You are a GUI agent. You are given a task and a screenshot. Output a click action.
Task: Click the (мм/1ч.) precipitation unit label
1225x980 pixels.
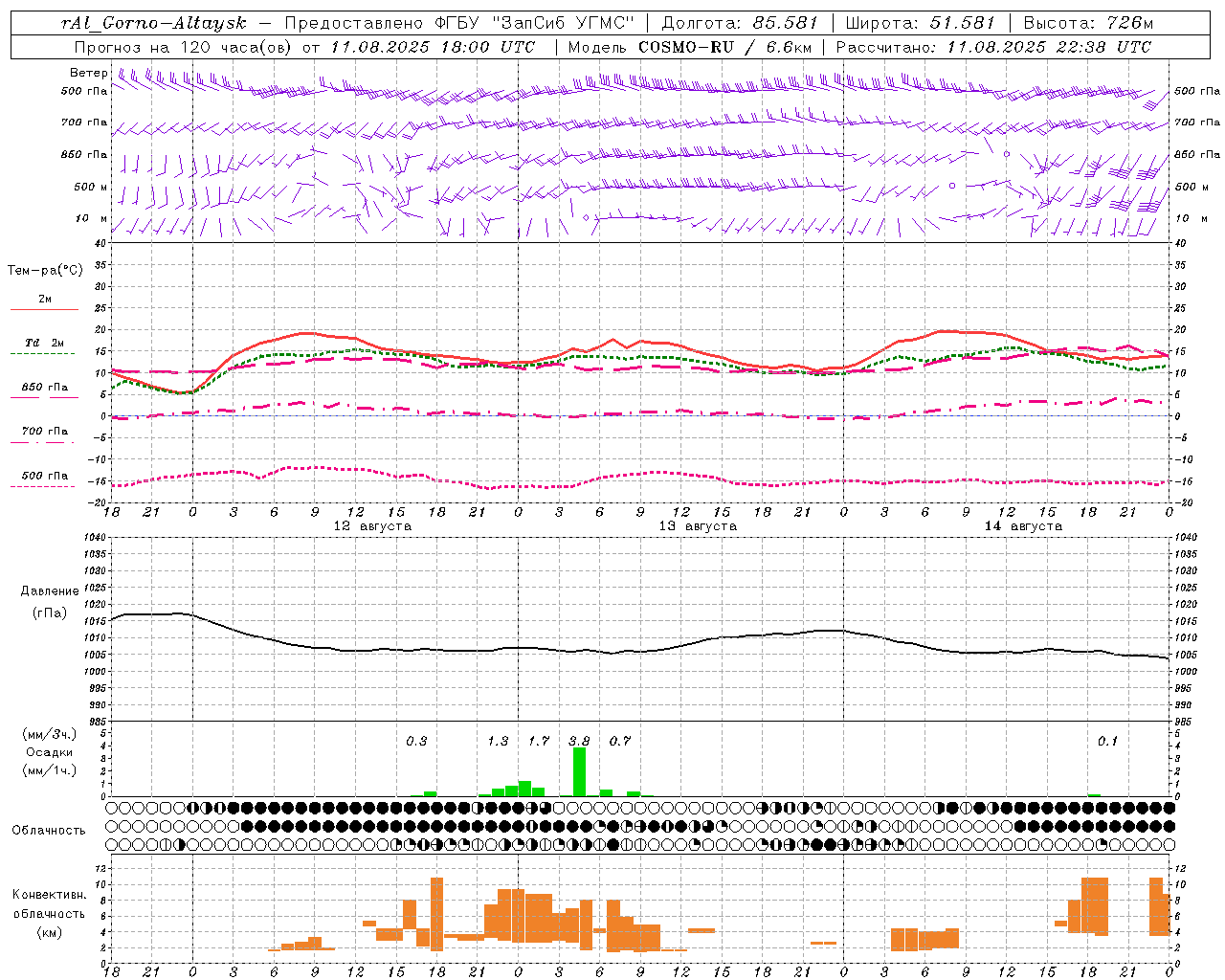49,770
